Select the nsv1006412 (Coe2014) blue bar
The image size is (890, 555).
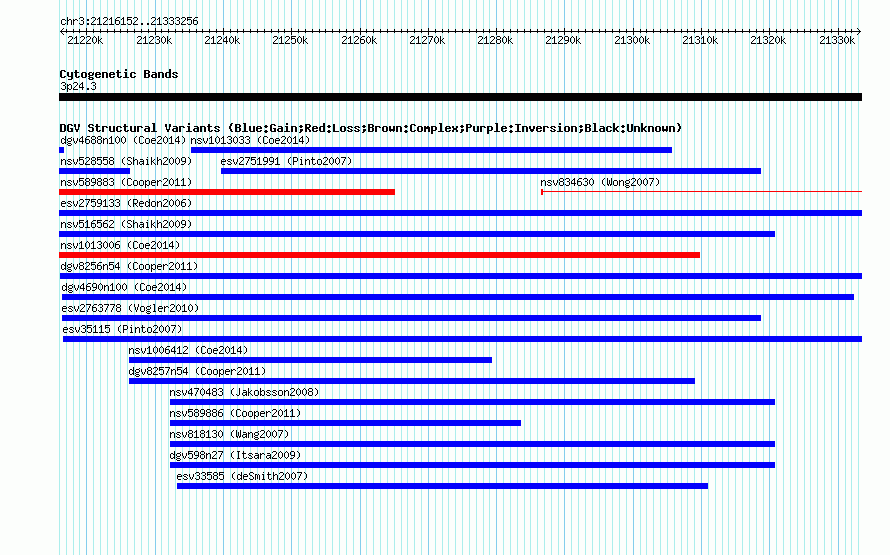coord(310,360)
